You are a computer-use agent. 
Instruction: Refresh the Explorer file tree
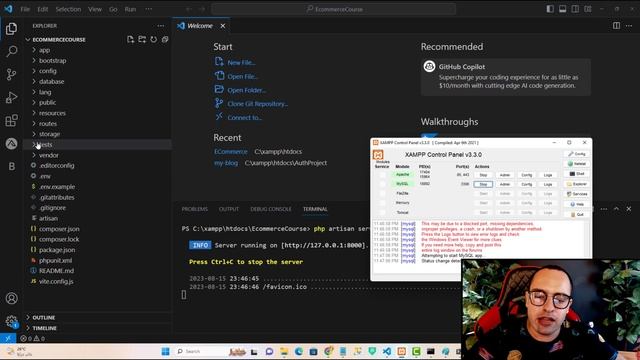pos(153,40)
